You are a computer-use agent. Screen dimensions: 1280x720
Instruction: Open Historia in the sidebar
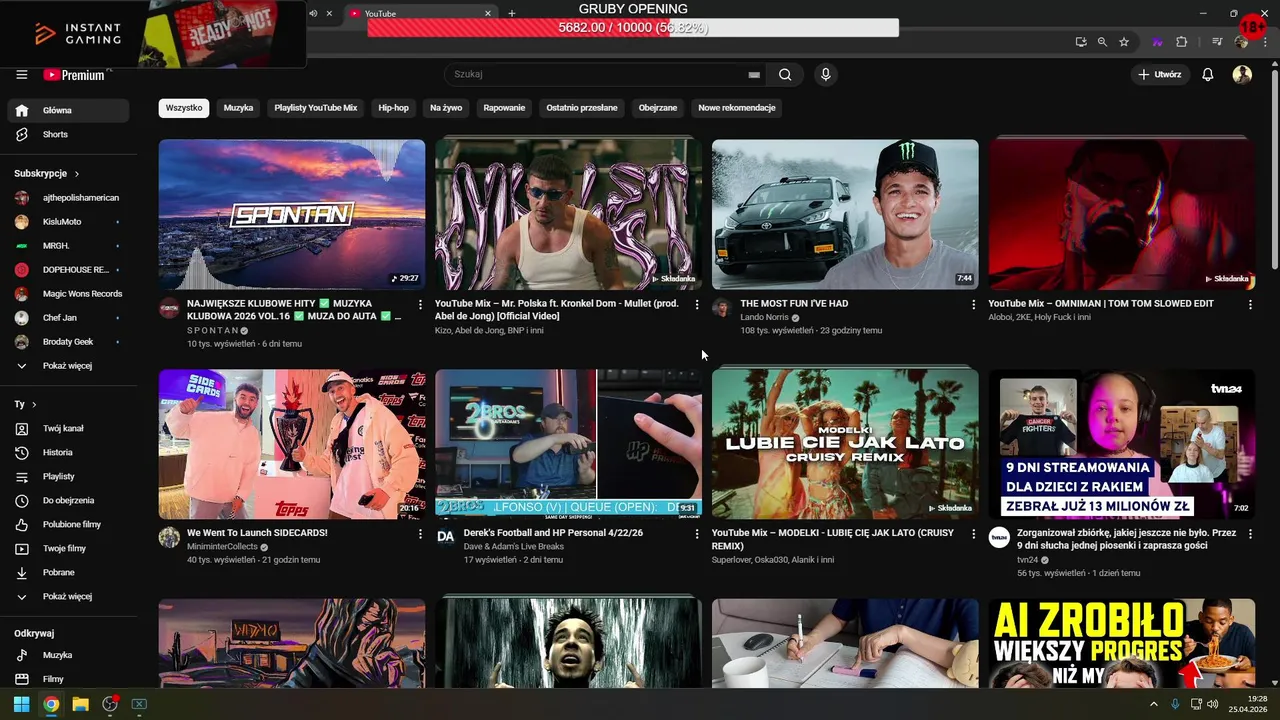[68, 452]
